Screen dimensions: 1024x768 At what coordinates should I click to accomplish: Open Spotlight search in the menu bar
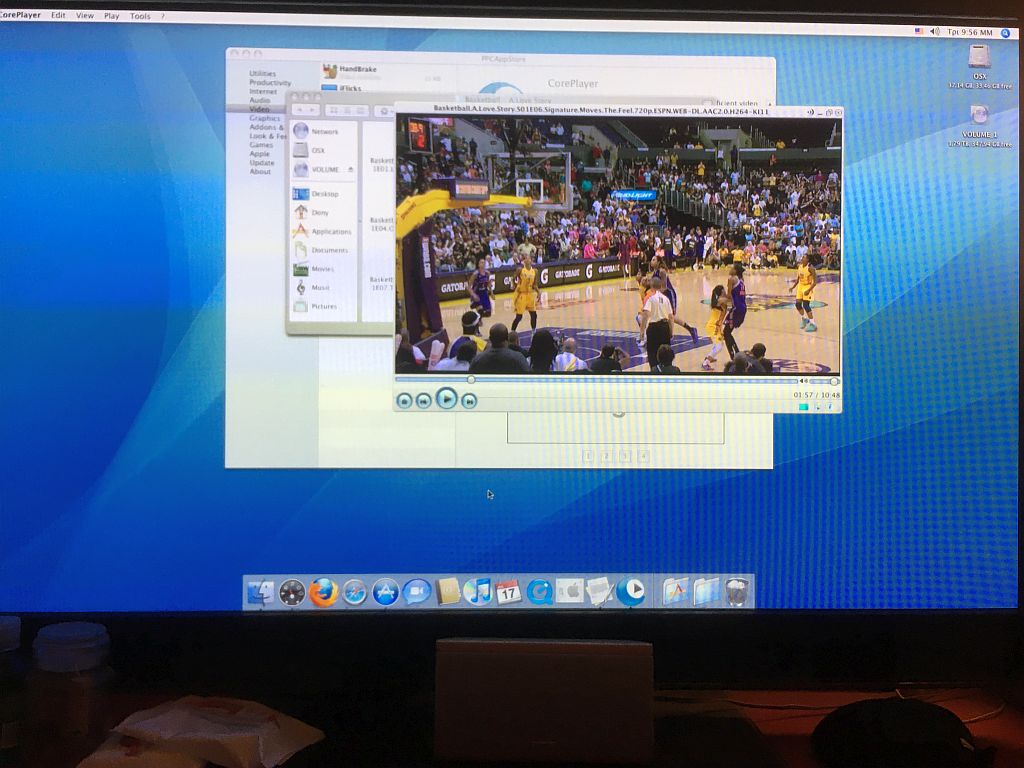(x=1006, y=33)
